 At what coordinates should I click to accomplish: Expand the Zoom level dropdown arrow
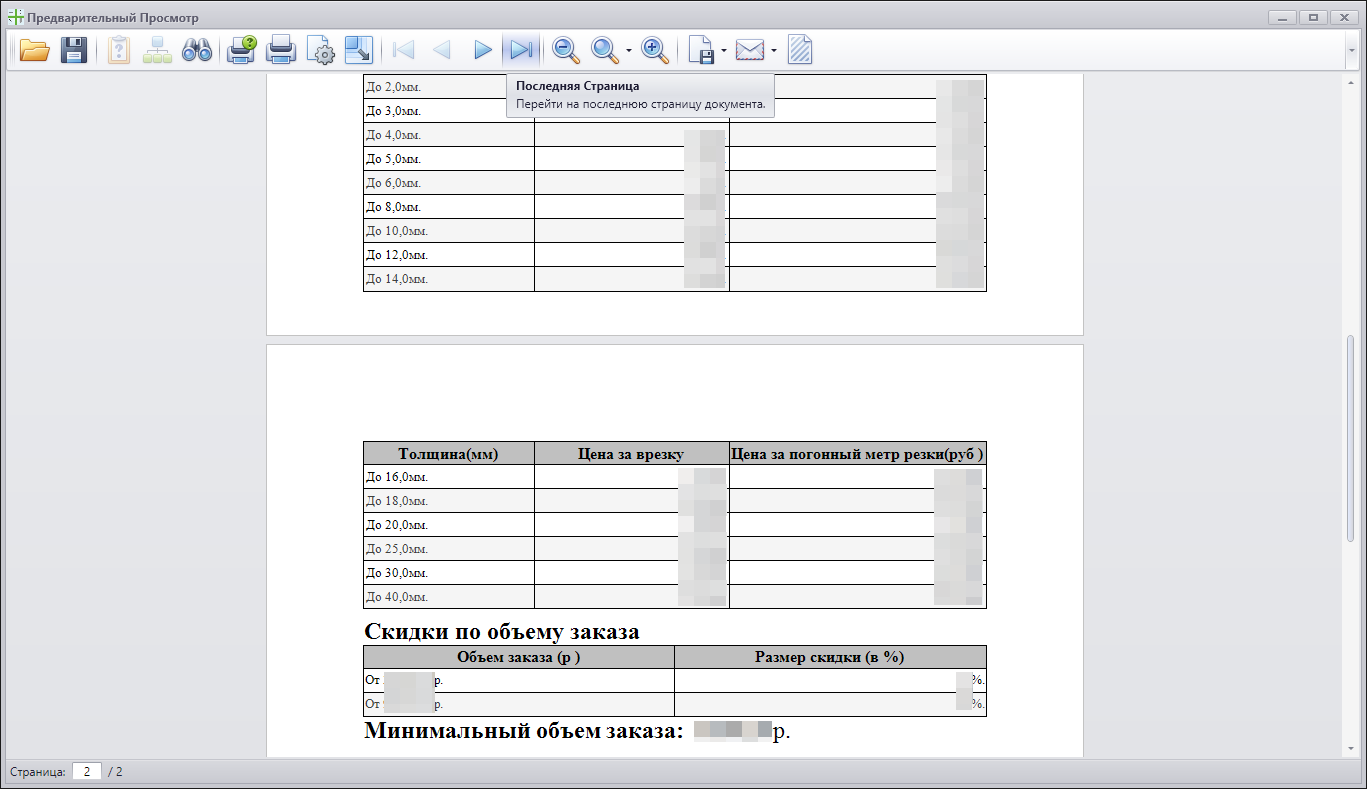point(628,50)
